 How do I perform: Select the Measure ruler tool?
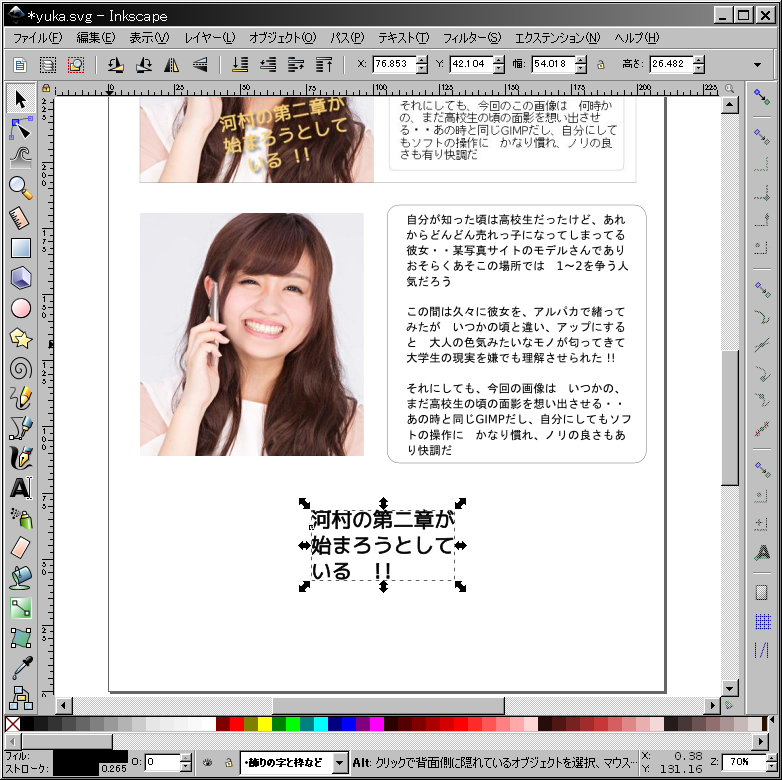click(20, 218)
